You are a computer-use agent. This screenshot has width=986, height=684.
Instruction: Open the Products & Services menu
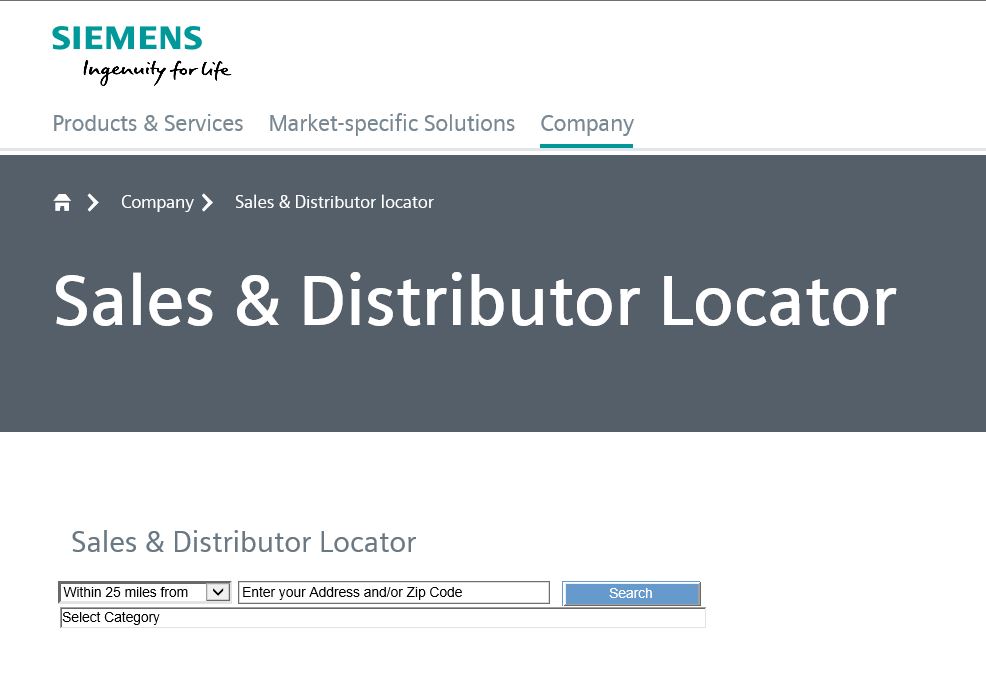[148, 123]
